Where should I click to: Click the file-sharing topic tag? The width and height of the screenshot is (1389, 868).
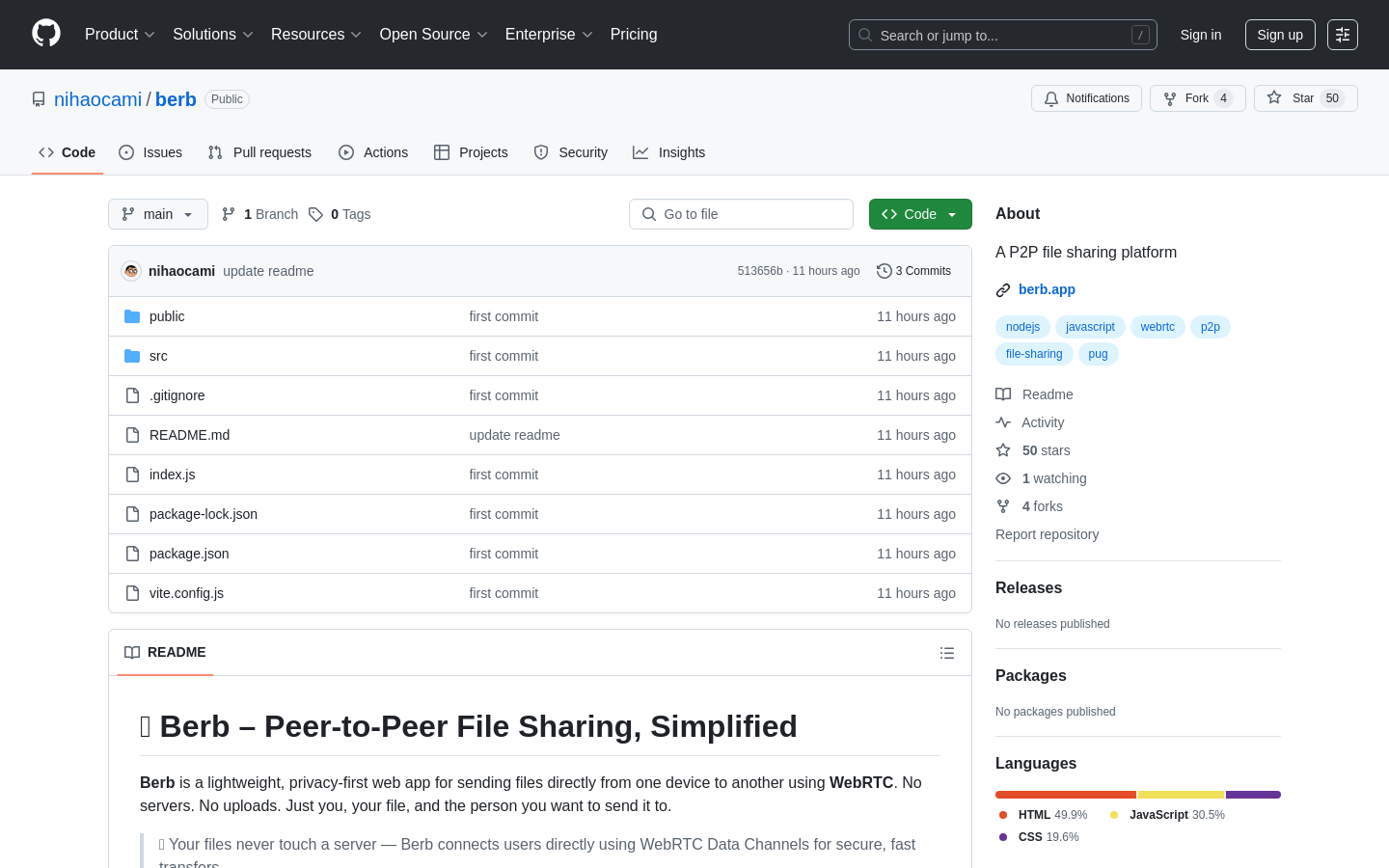coord(1034,354)
